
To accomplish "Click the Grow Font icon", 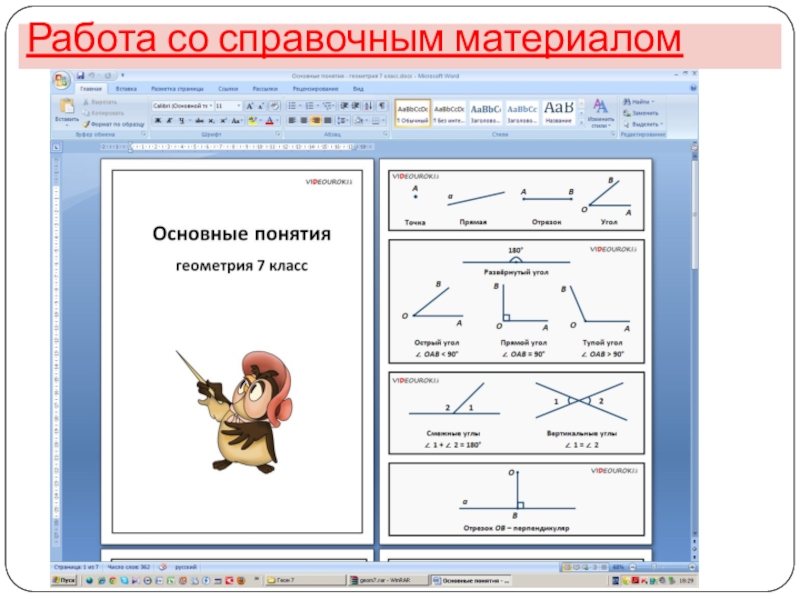I will [249, 106].
